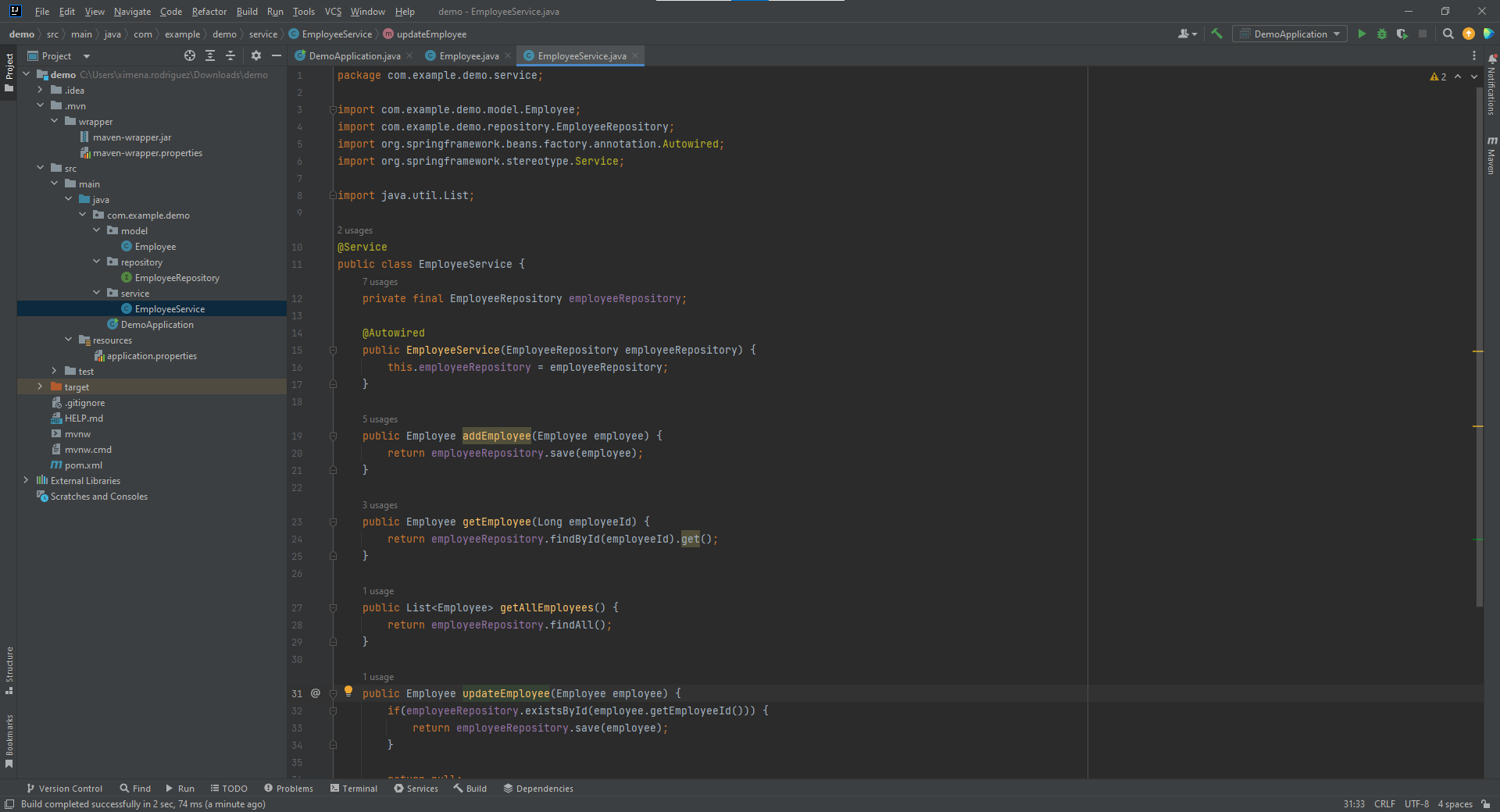This screenshot has width=1500, height=812.
Task: Open editor tabs kebab menu
Action: click(x=1474, y=55)
